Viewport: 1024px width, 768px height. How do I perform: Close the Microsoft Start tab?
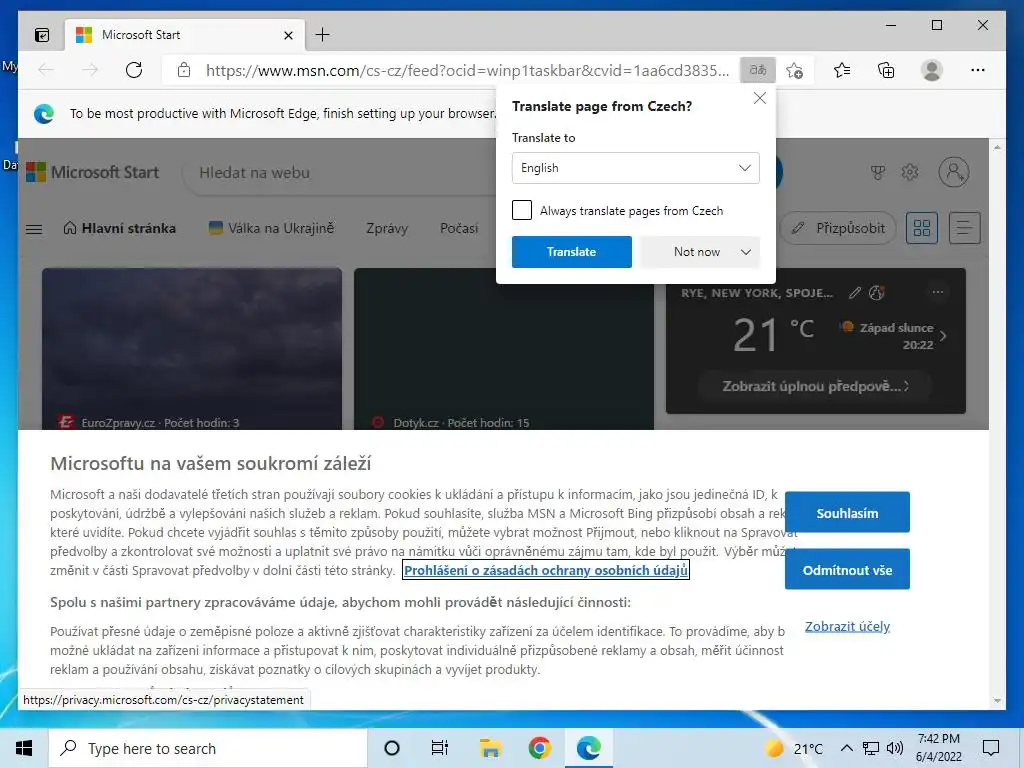288,35
